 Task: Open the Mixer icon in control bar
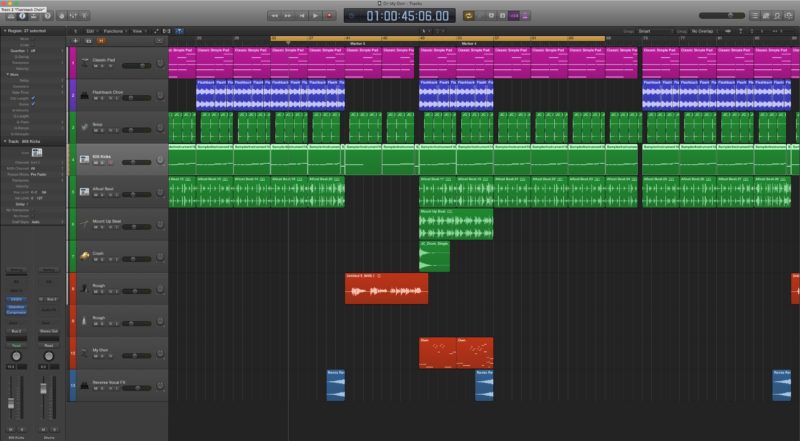[73, 16]
